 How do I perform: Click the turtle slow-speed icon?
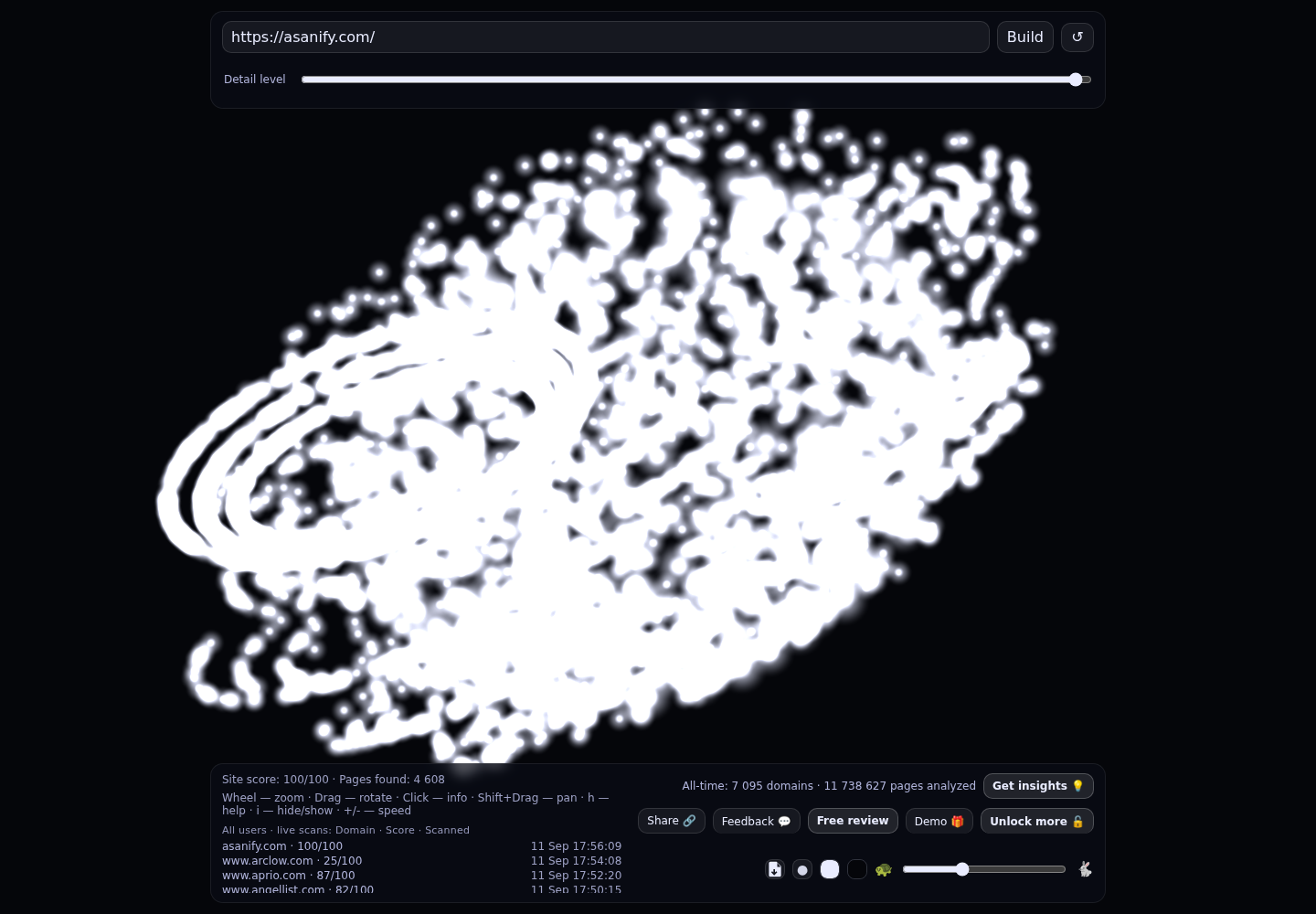point(883,869)
